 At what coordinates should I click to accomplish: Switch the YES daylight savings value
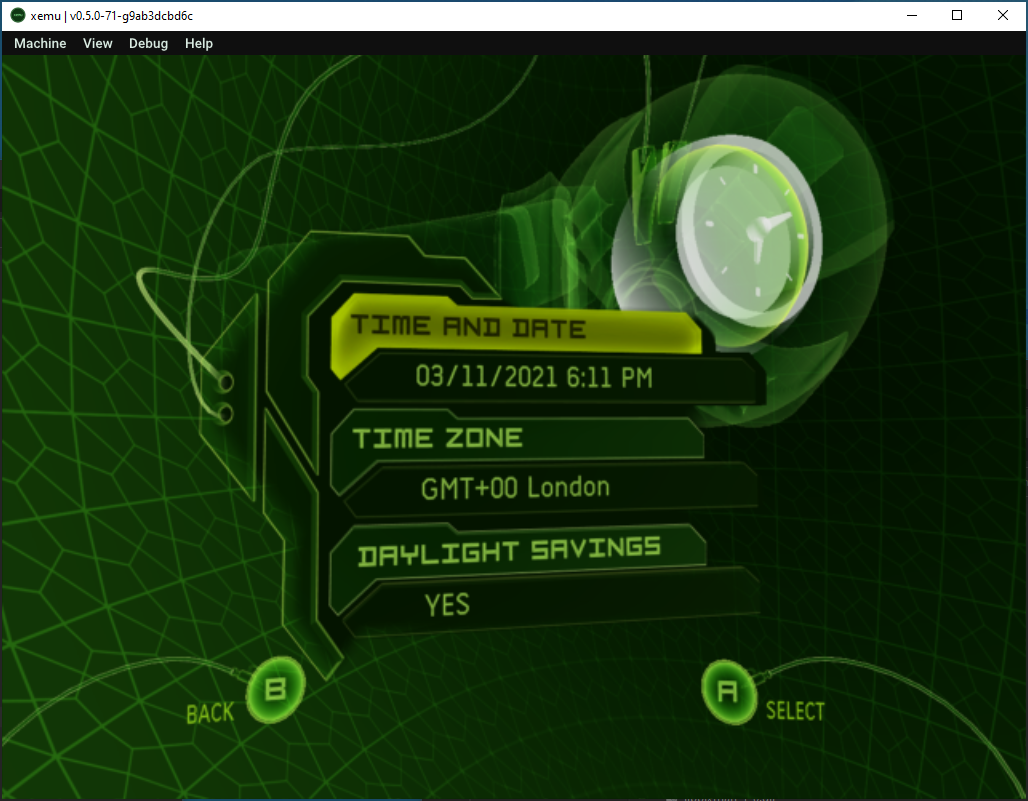(x=450, y=605)
